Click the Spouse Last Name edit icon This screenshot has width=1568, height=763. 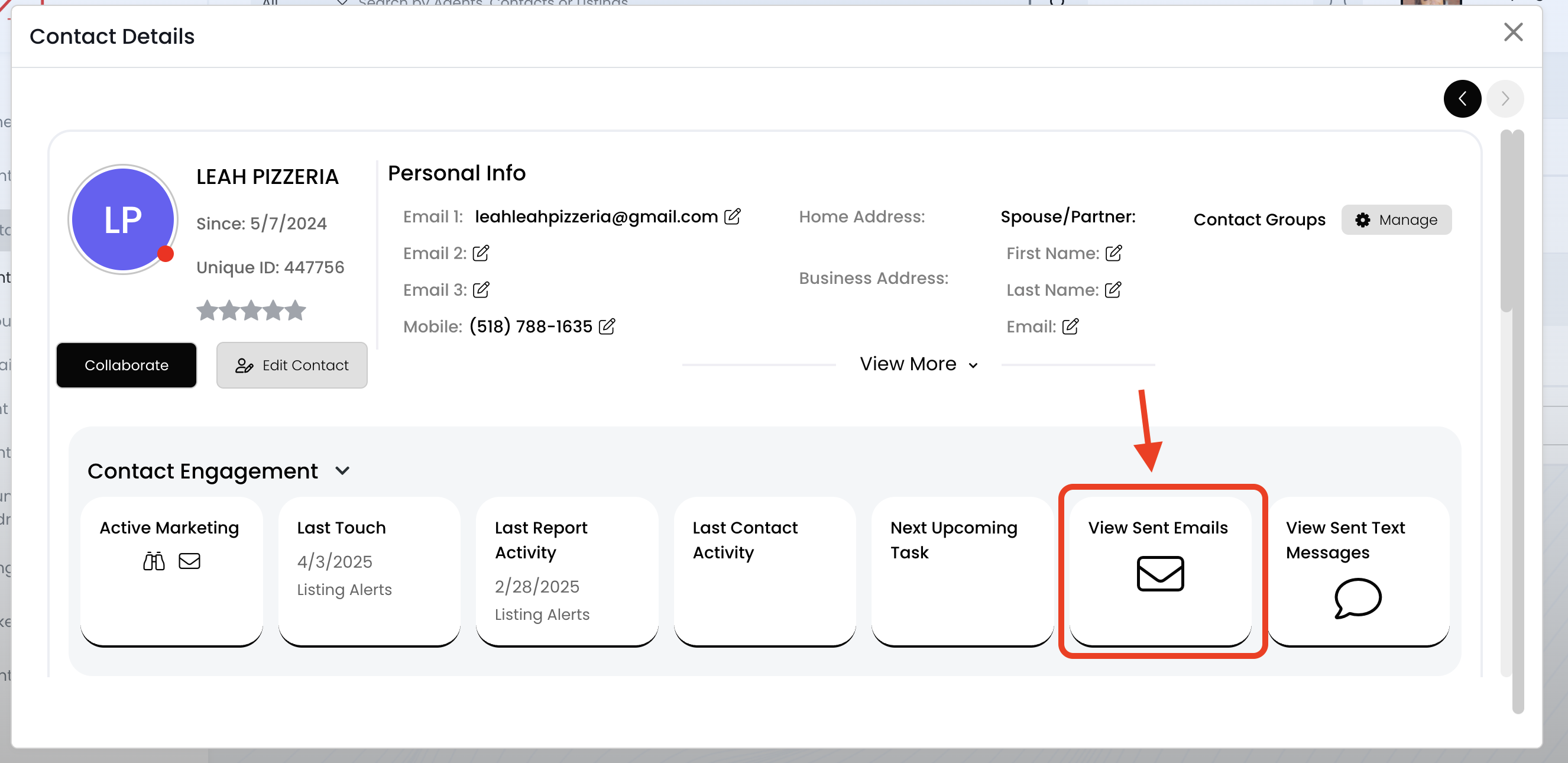pyautogui.click(x=1113, y=290)
